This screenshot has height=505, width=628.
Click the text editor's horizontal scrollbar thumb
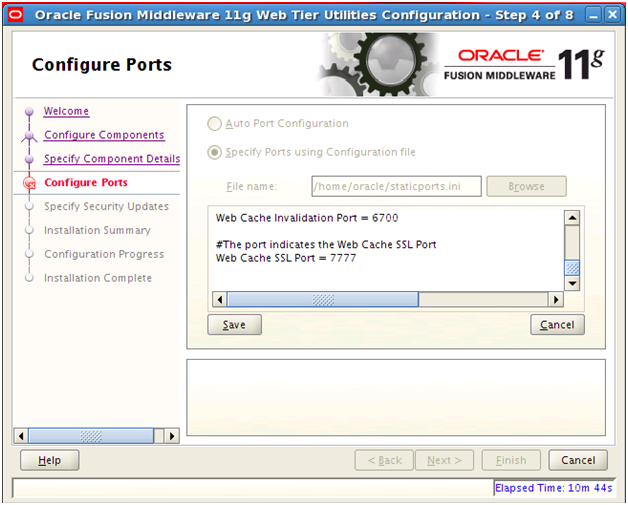coord(323,300)
